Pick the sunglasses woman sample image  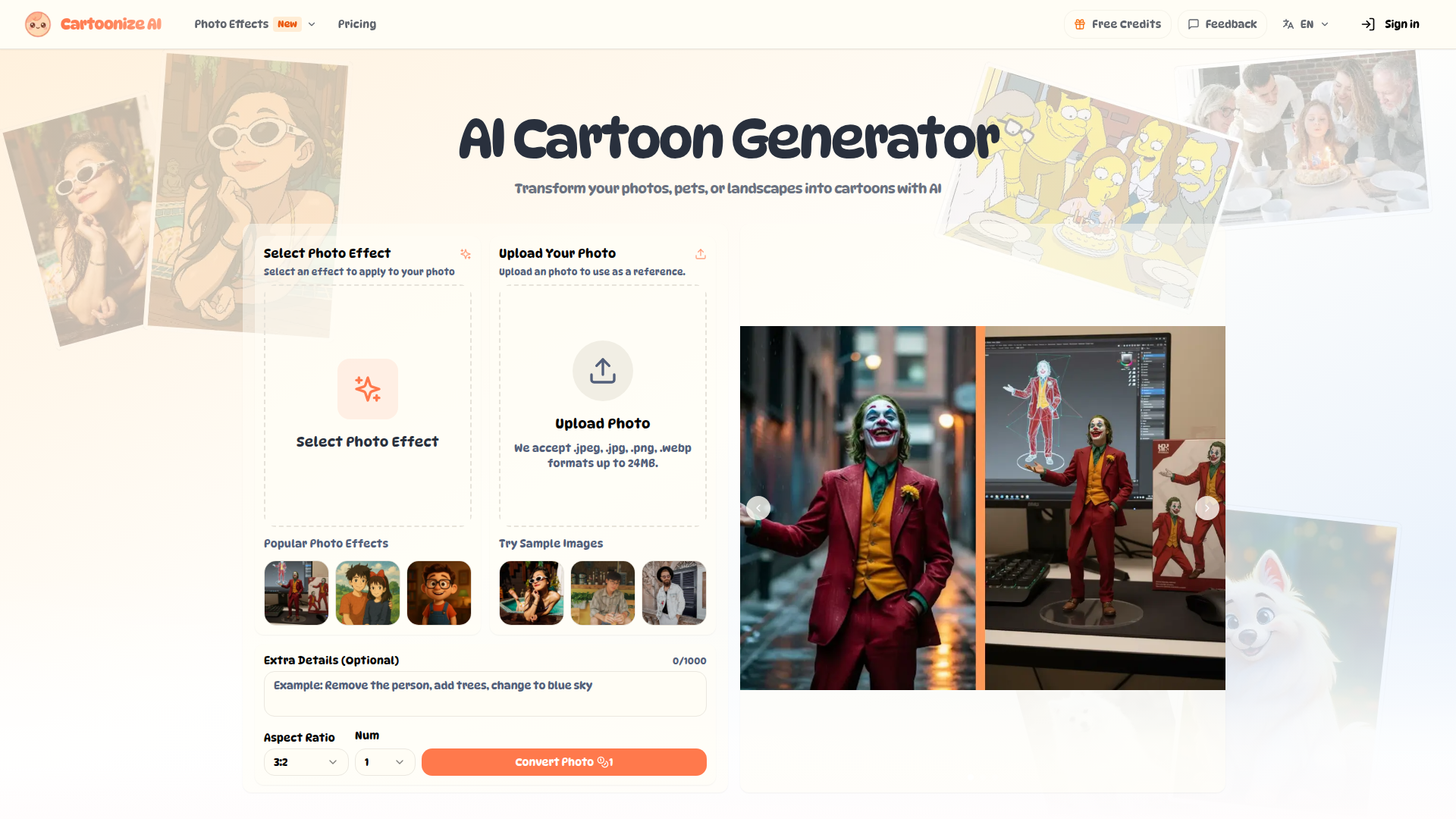click(532, 593)
